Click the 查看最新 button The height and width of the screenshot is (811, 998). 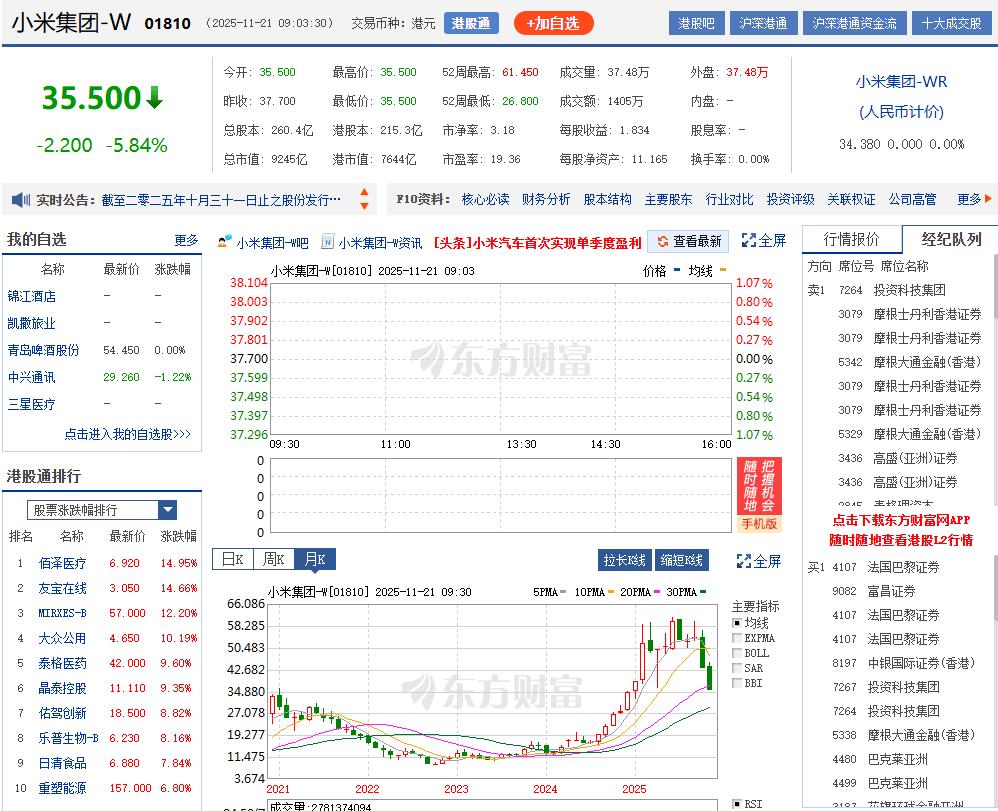click(x=688, y=241)
